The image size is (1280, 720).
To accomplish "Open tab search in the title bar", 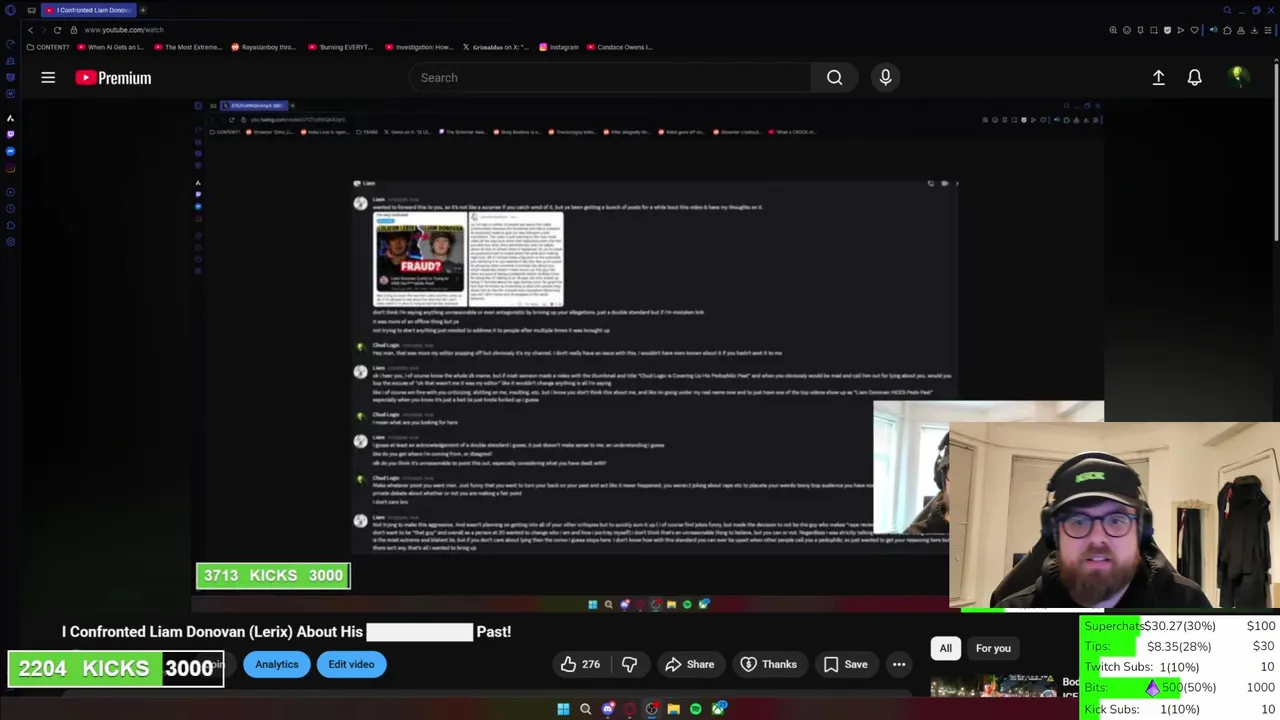I will 1227,10.
